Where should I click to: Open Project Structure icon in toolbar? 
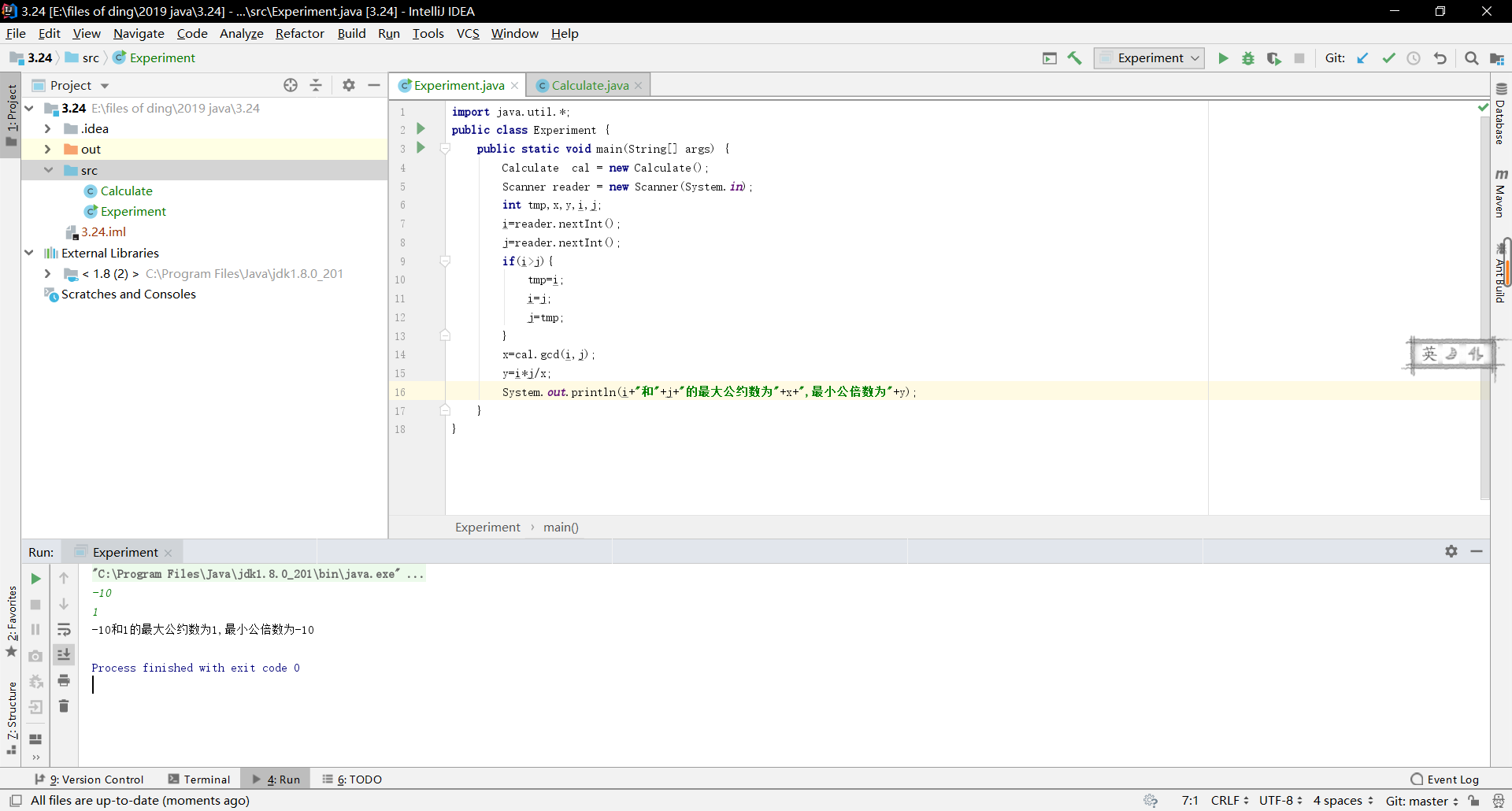1497,58
